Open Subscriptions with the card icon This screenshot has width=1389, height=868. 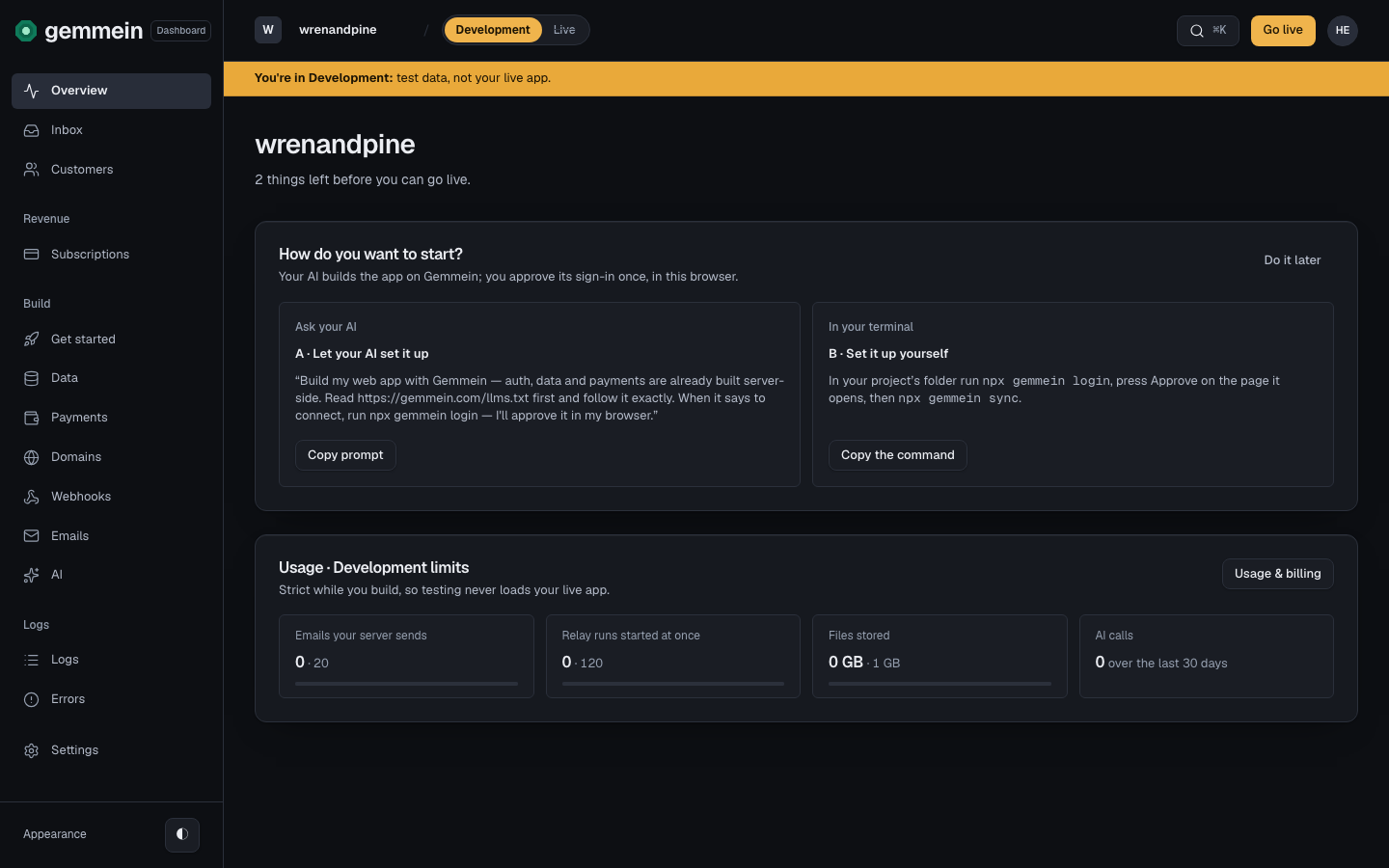[32, 255]
